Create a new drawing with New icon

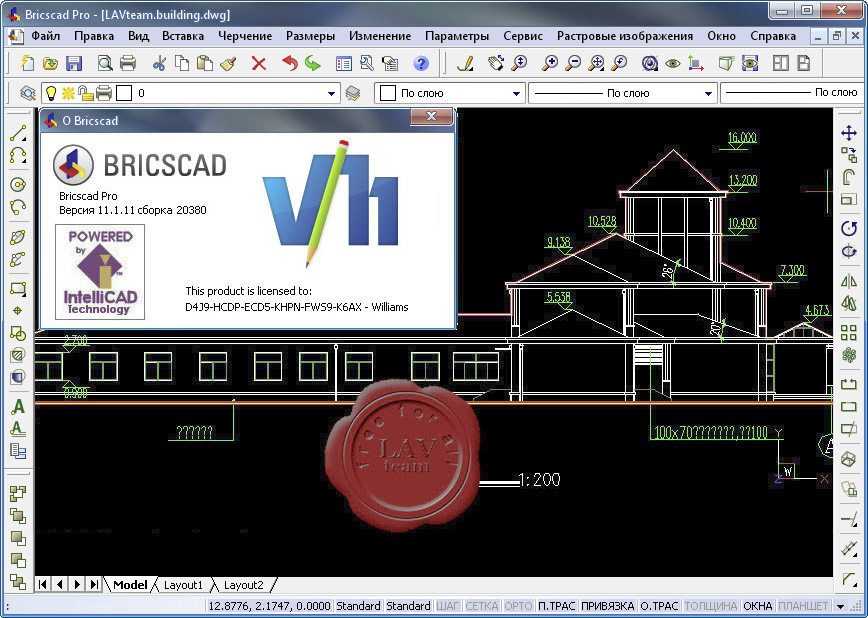point(27,63)
